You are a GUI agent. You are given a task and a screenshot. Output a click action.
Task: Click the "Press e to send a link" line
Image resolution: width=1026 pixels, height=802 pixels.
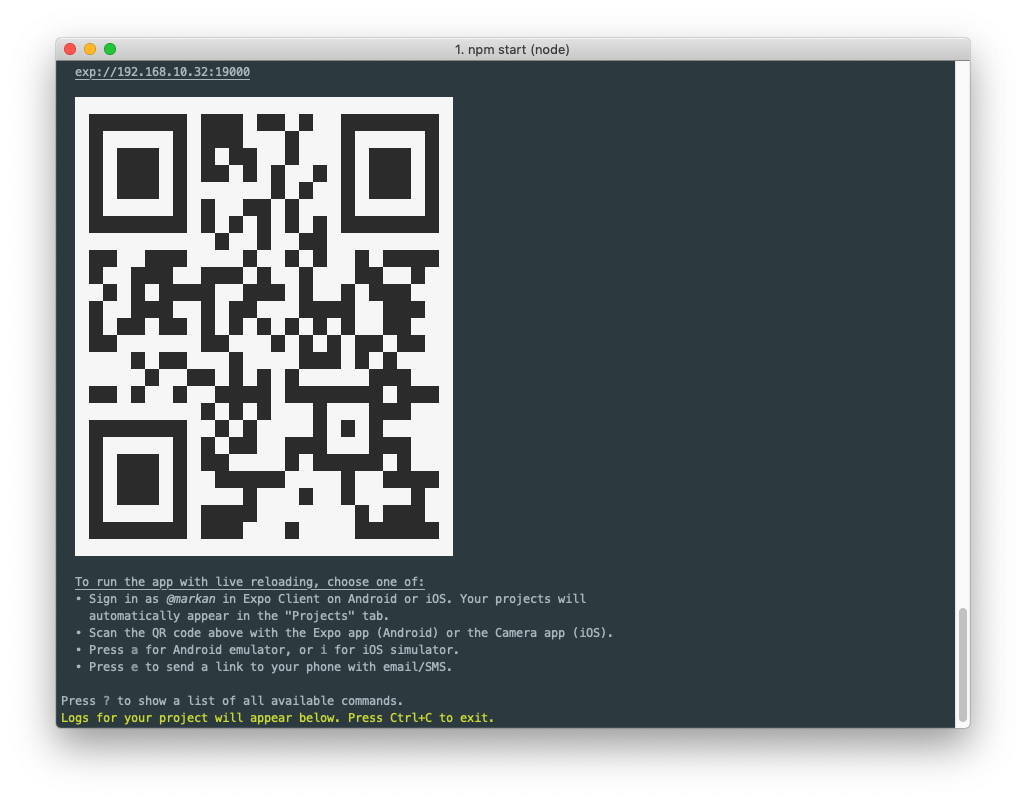point(264,667)
